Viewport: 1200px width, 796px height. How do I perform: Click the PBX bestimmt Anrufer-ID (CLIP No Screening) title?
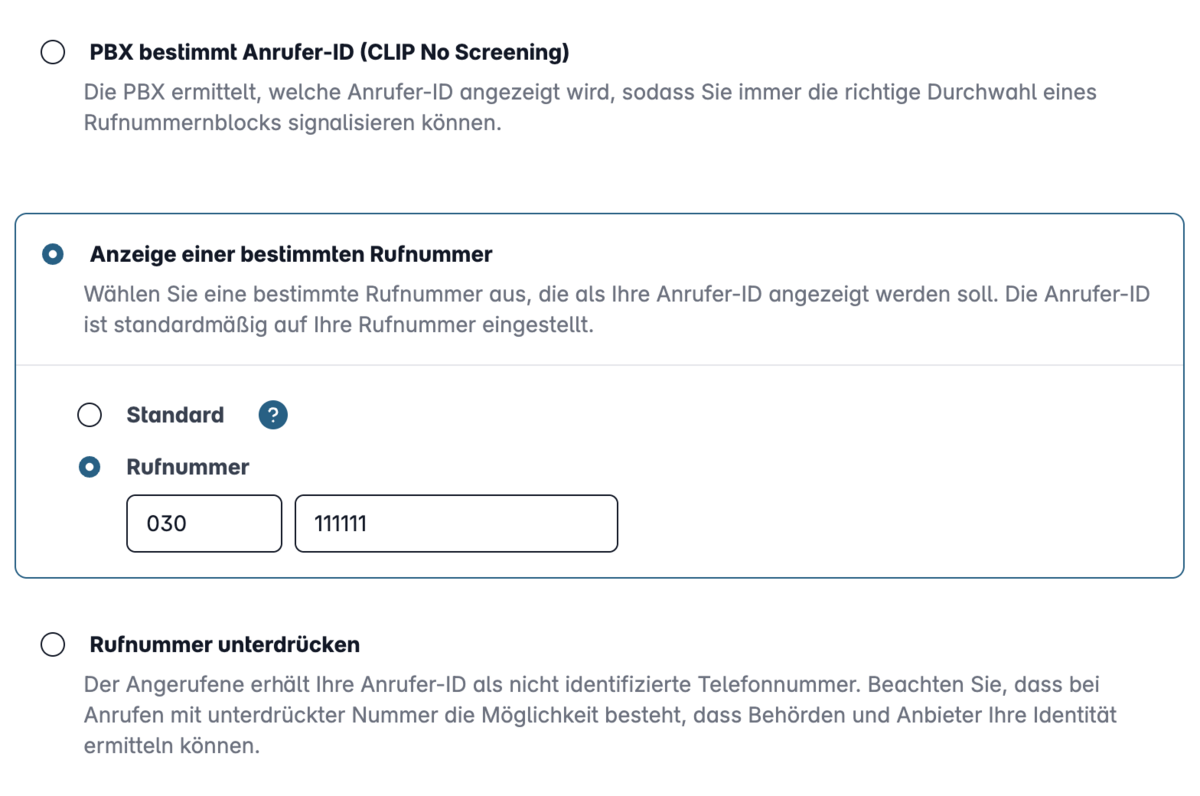pyautogui.click(x=329, y=52)
